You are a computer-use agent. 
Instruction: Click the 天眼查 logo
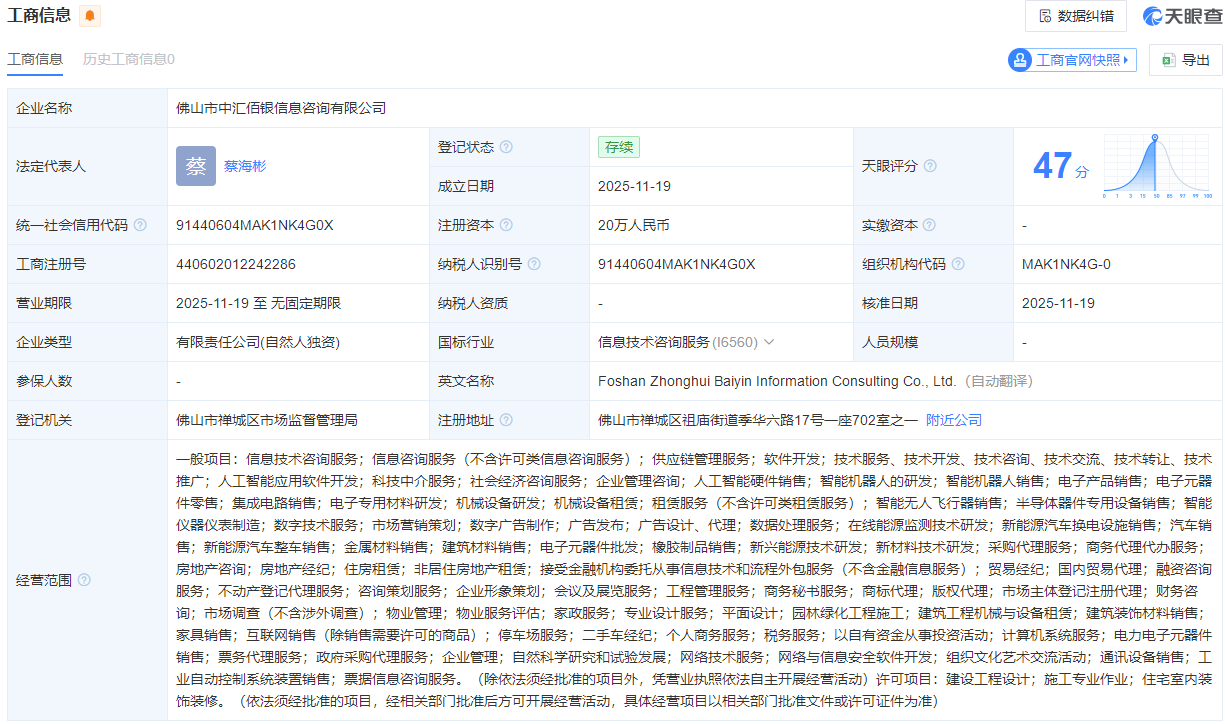pos(1182,16)
